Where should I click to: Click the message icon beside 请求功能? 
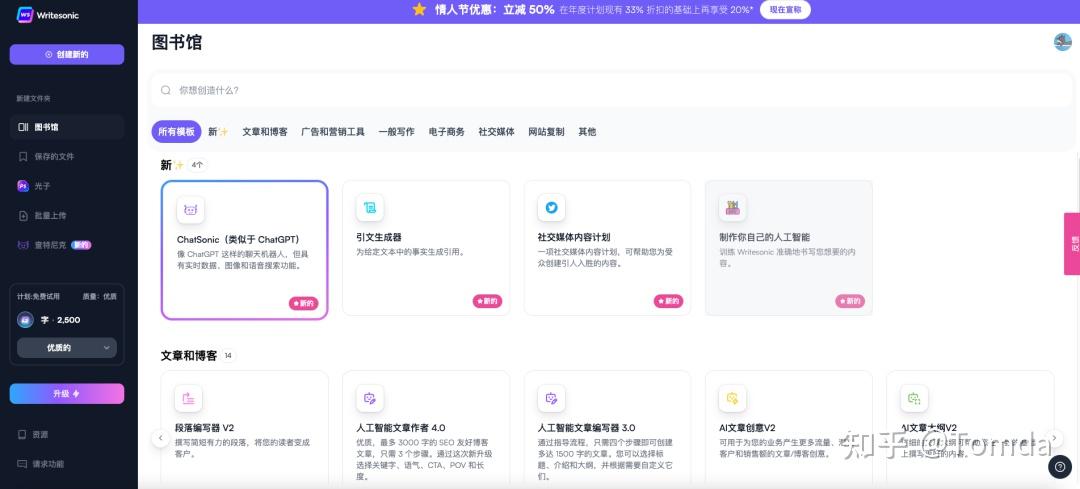(x=22, y=464)
